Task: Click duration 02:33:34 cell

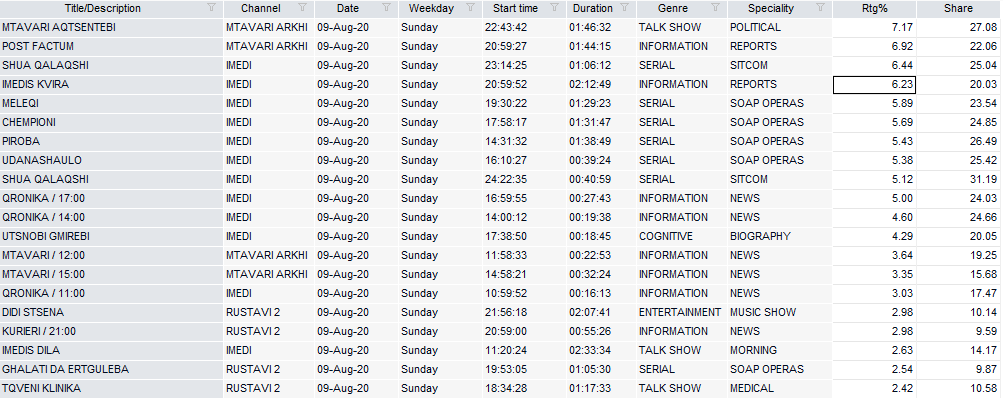Action: click(601, 350)
